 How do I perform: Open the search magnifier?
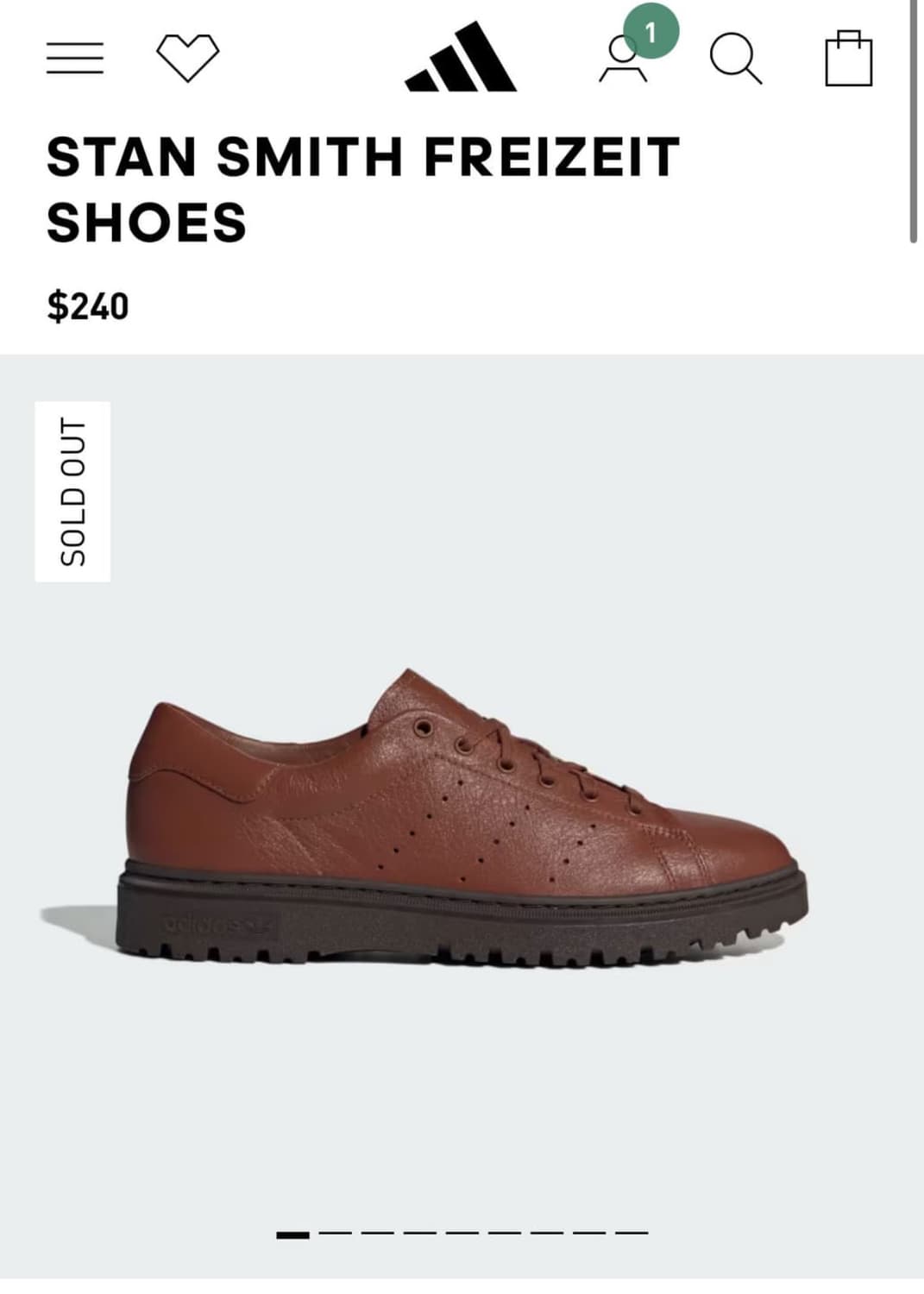tap(736, 58)
